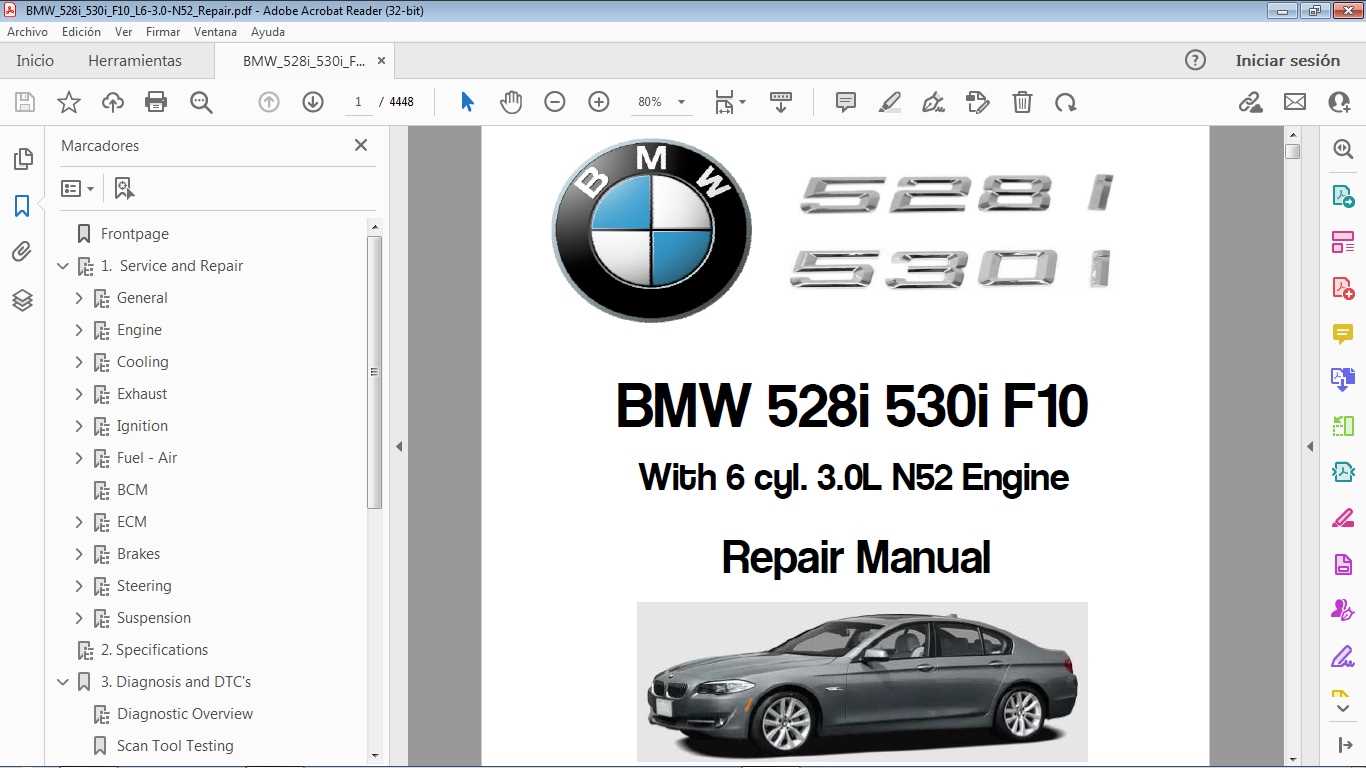
Task: Open bookmark options dropdown
Action: coord(78,188)
